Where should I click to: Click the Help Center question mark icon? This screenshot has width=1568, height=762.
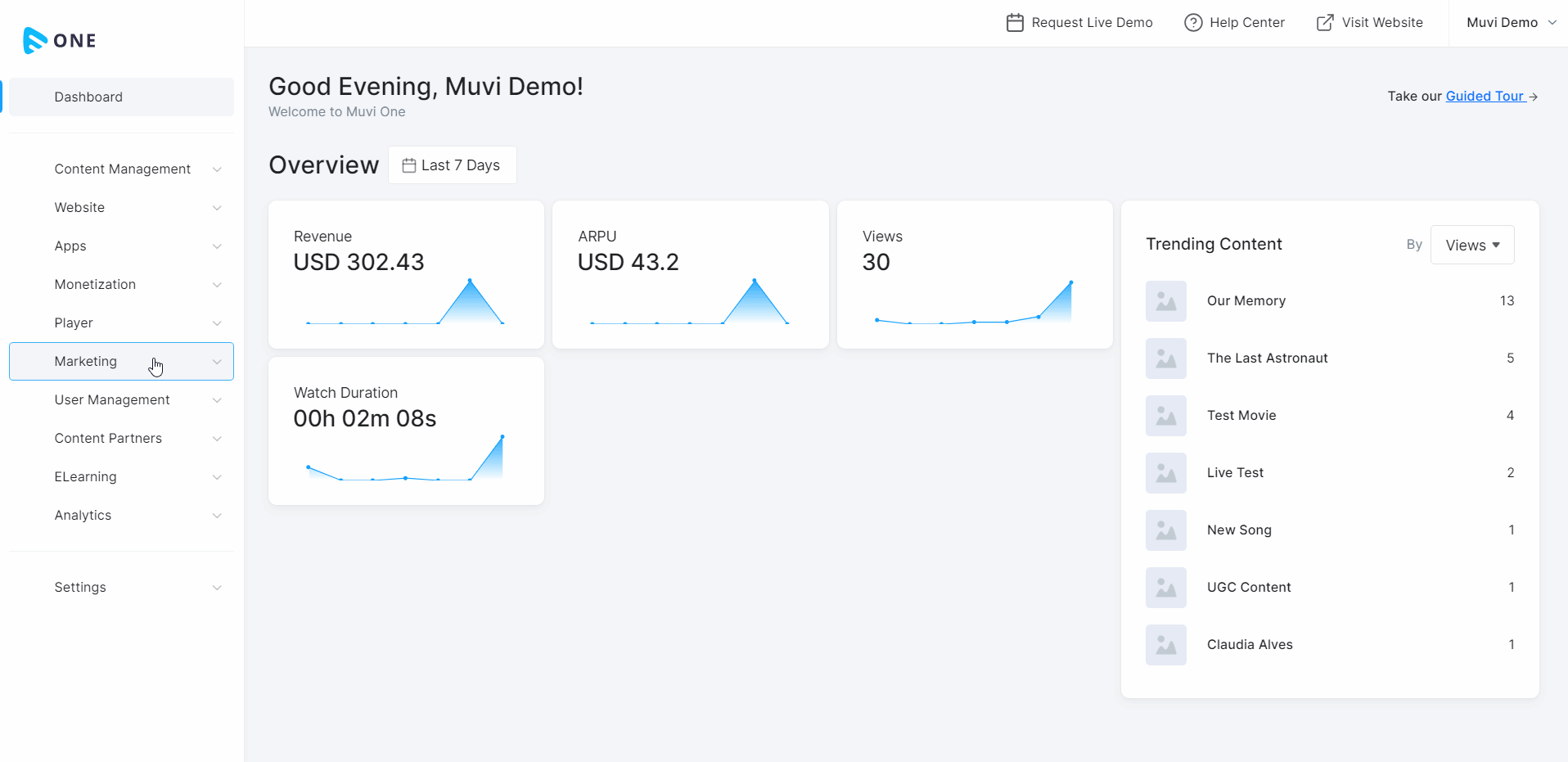[x=1193, y=23]
